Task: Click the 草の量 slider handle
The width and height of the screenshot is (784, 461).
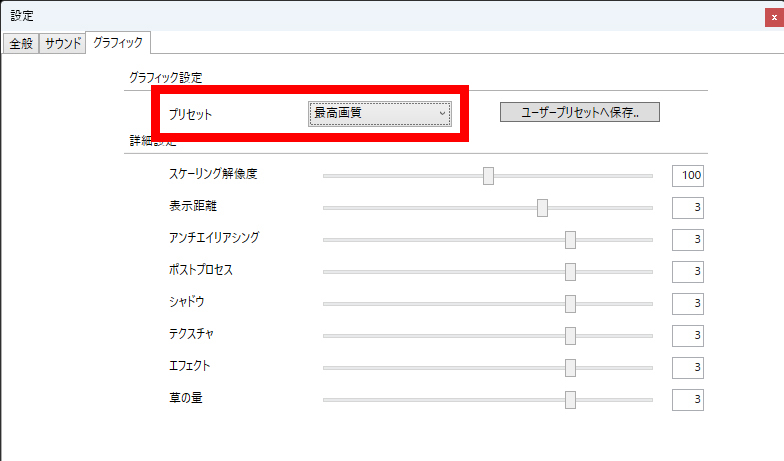Action: (x=570, y=400)
